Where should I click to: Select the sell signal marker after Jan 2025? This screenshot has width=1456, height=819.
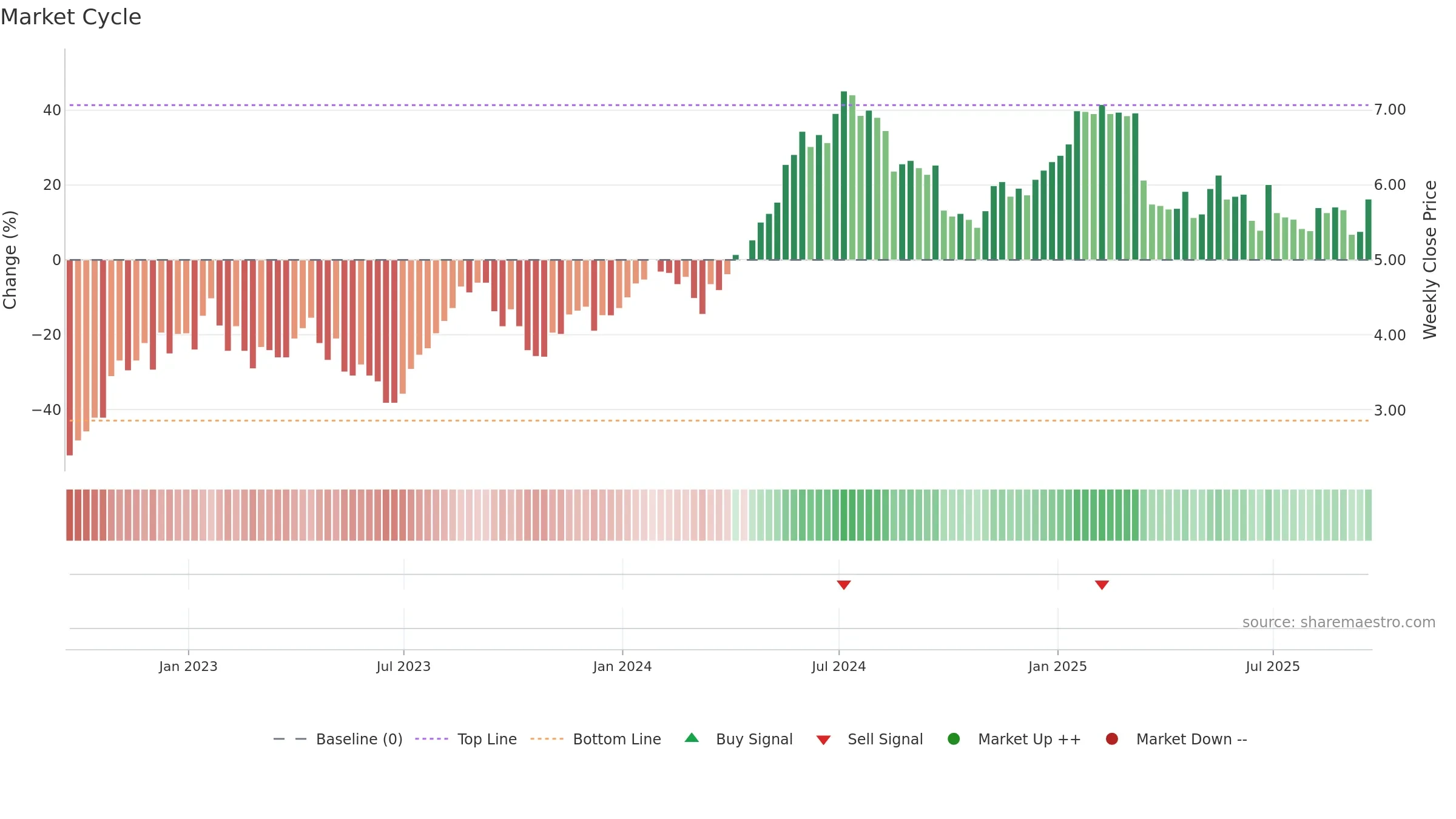pos(1102,585)
